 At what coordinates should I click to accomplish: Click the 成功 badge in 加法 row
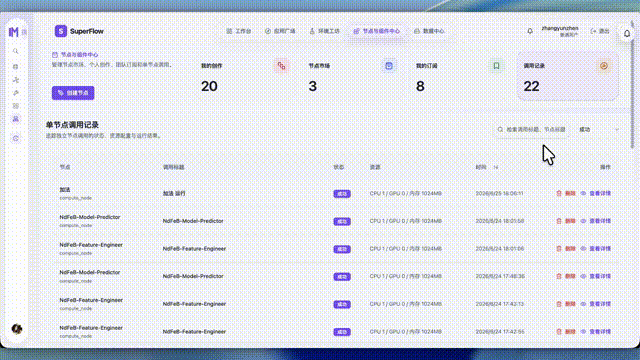(342, 194)
